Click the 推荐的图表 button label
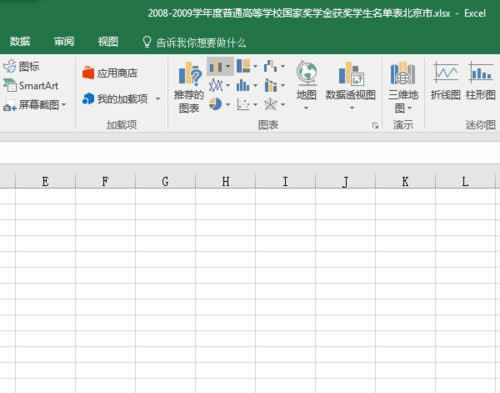Image resolution: width=500 pixels, height=393 pixels. tap(189, 101)
